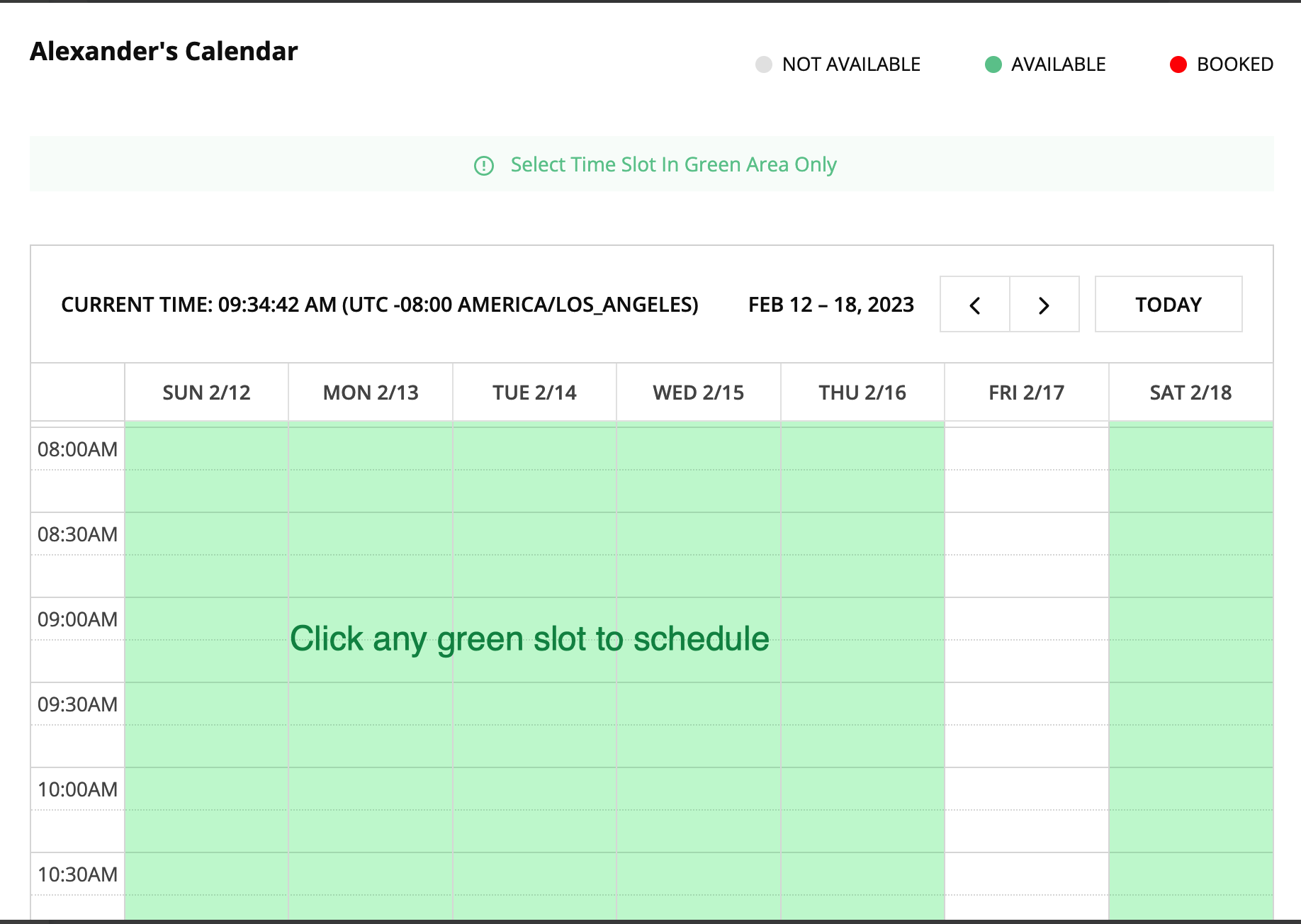Go to the previous week arrow
The width and height of the screenshot is (1301, 924).
(x=974, y=305)
